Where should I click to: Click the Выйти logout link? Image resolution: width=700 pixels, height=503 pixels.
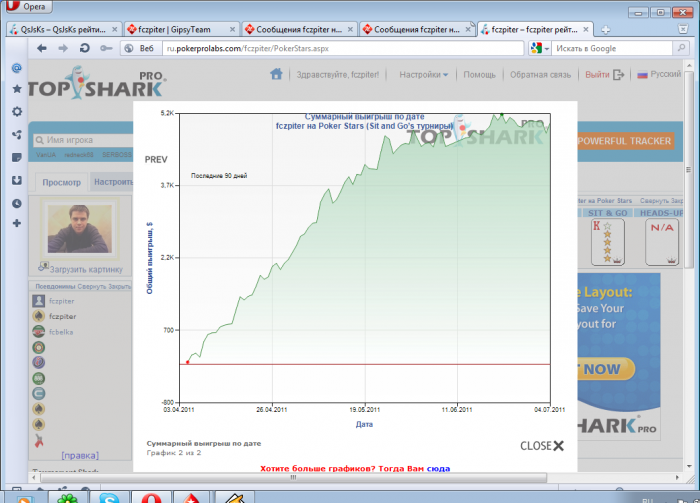pyautogui.click(x=604, y=75)
